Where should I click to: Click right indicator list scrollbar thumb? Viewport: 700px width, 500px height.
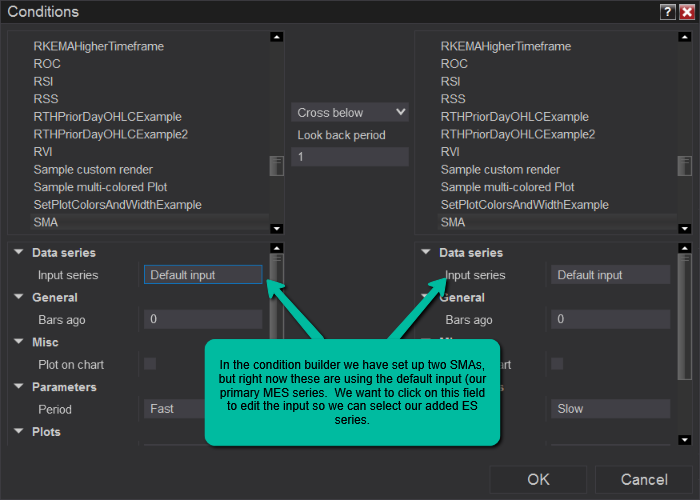click(x=684, y=166)
